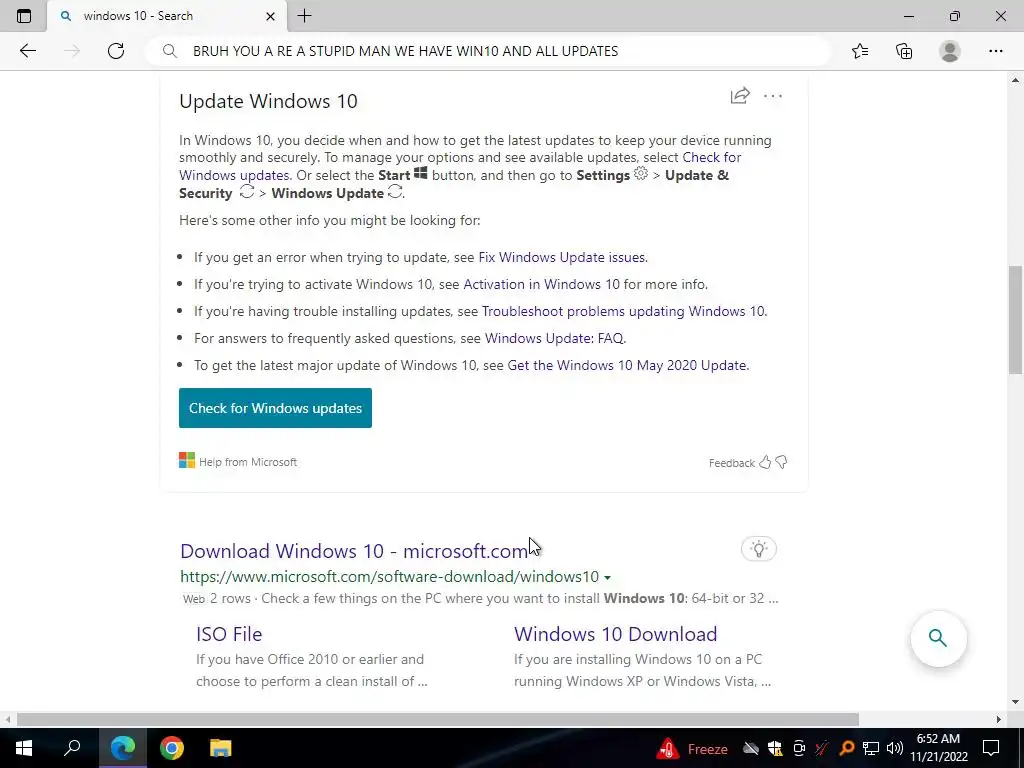Screen dimensions: 1024x768
Task: Open Edge Settings and more menu
Action: point(995,51)
